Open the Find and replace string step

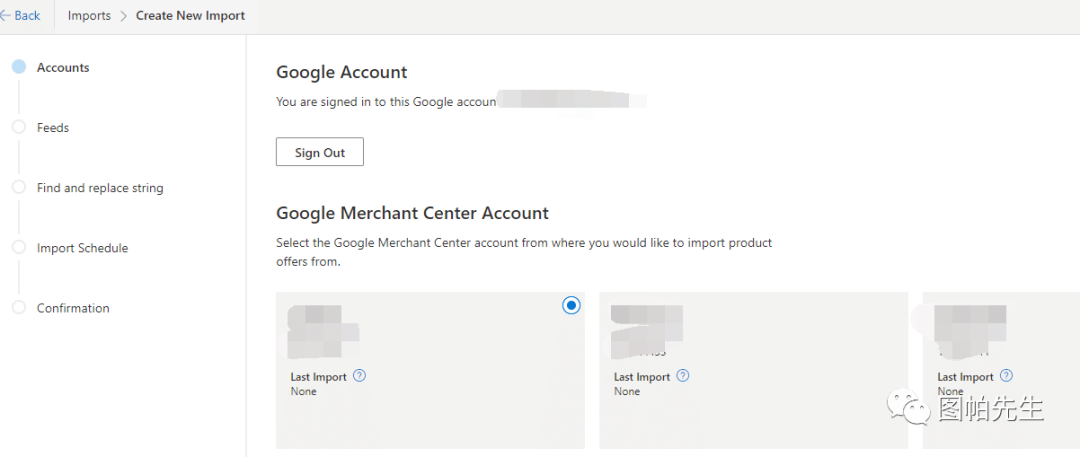(x=100, y=188)
